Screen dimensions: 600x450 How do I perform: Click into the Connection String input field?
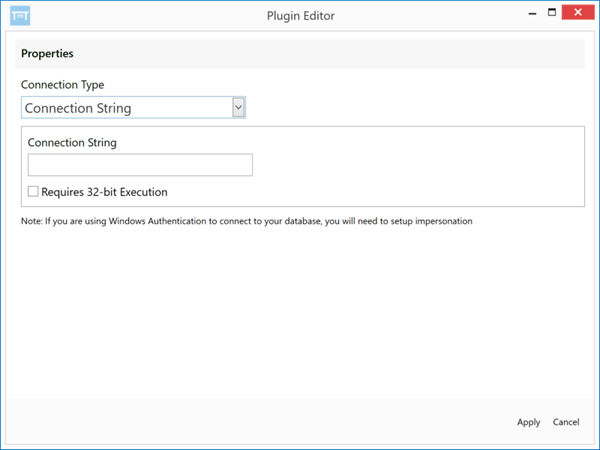tap(140, 165)
